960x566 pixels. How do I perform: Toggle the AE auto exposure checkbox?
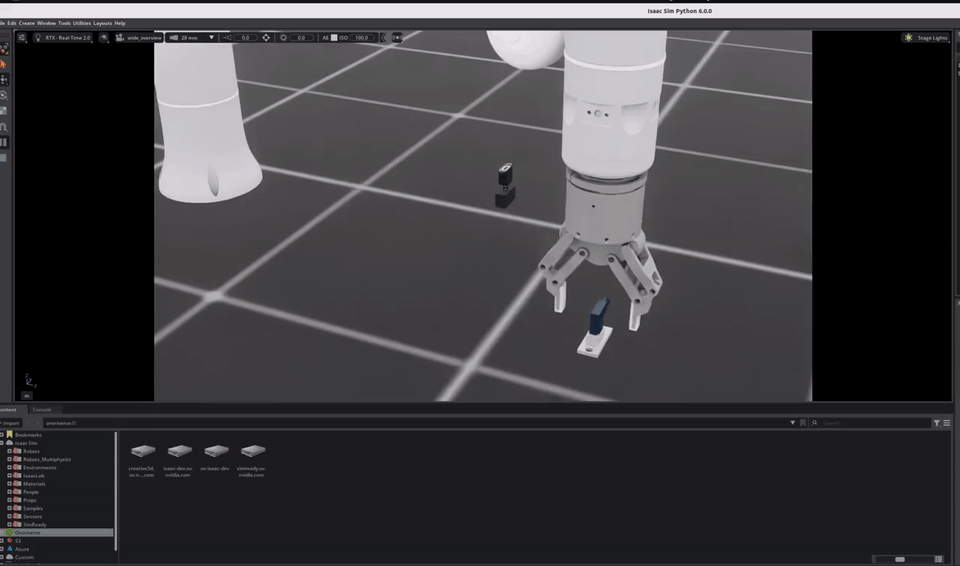[334, 37]
